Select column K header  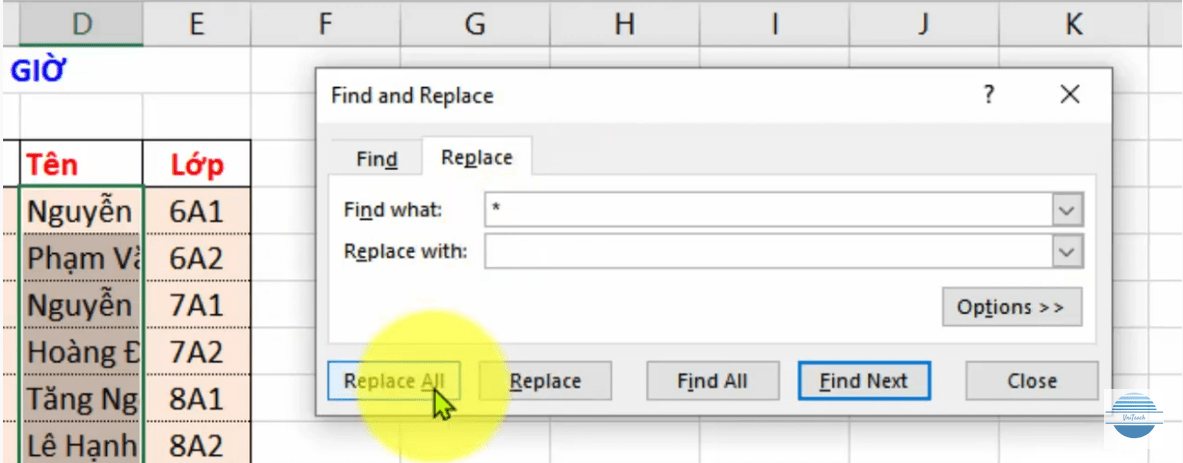tap(1073, 23)
